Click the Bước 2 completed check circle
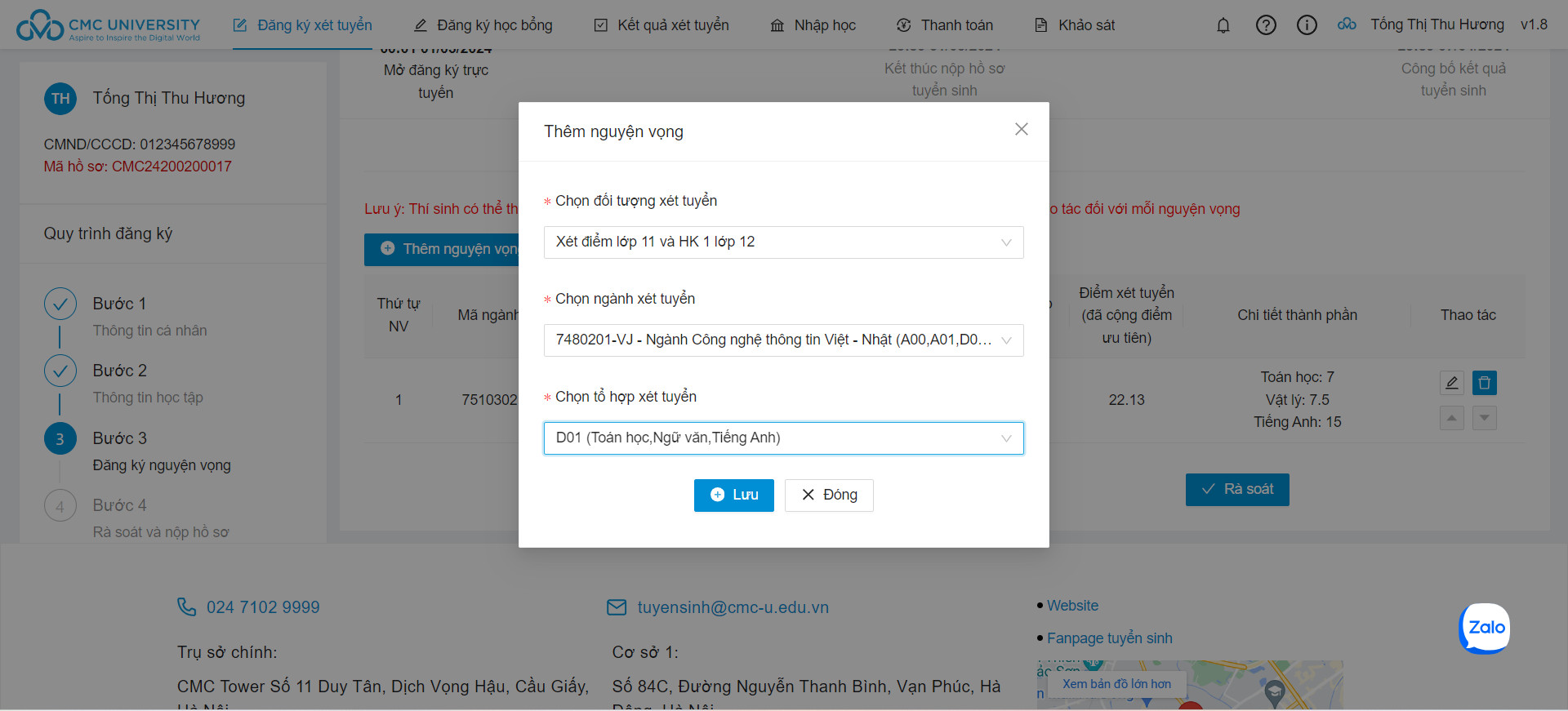The height and width of the screenshot is (711, 1568). click(60, 371)
